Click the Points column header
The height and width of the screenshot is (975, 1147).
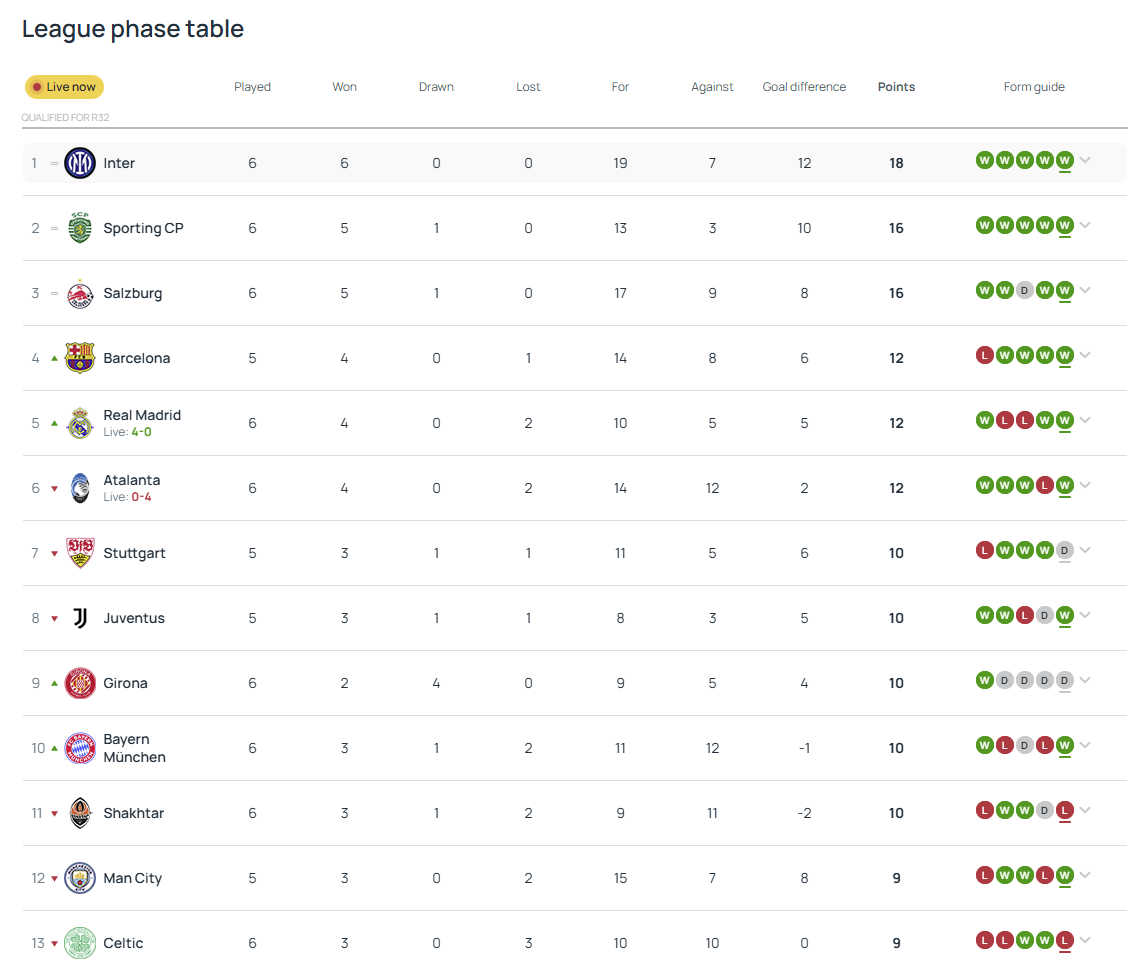(896, 87)
